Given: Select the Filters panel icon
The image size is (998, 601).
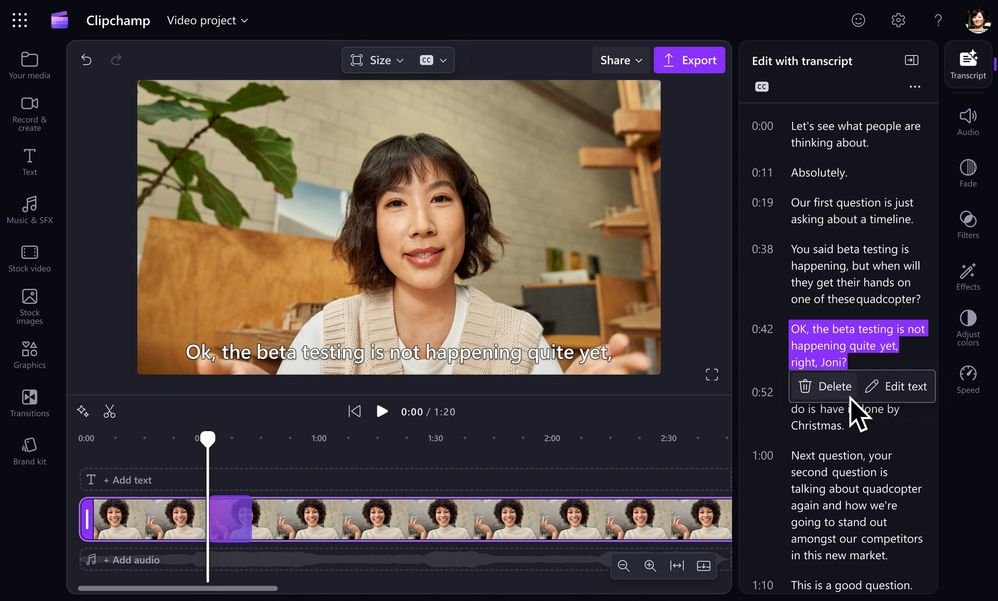Looking at the screenshot, I should coord(967,225).
